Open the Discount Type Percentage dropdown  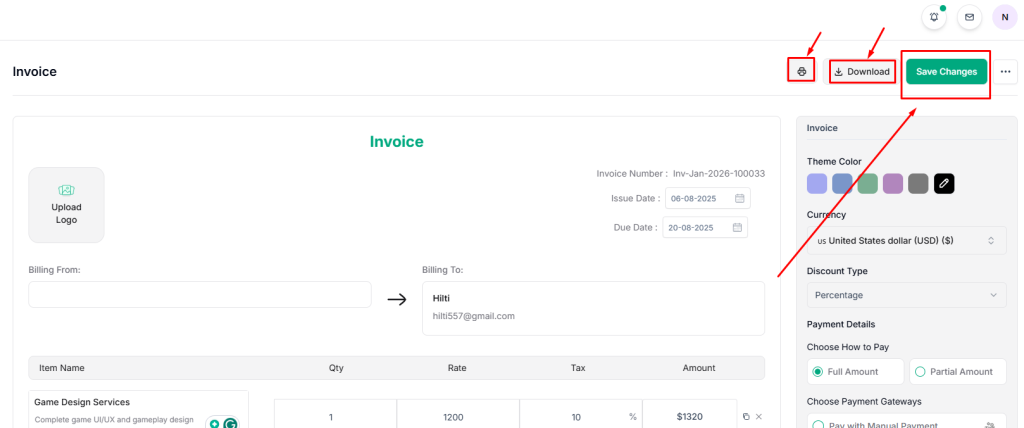point(906,295)
